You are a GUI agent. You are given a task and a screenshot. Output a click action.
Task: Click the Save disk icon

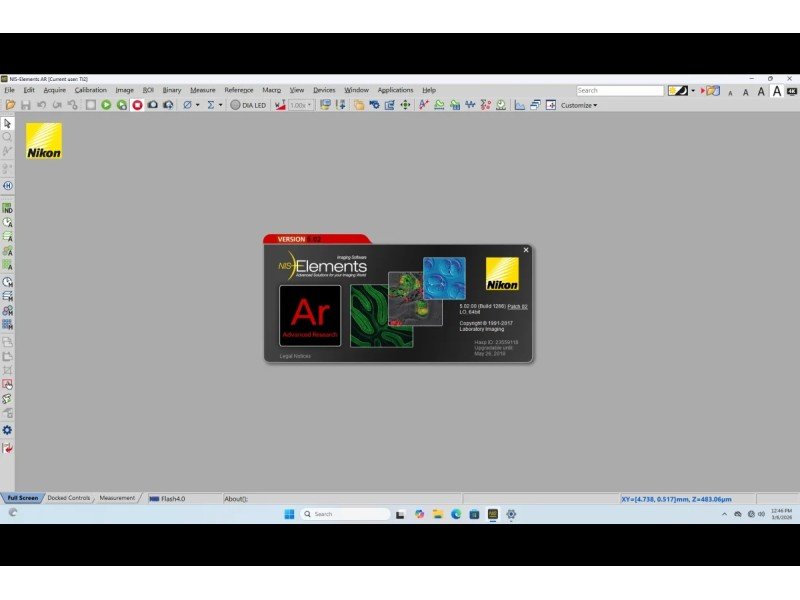(26, 105)
